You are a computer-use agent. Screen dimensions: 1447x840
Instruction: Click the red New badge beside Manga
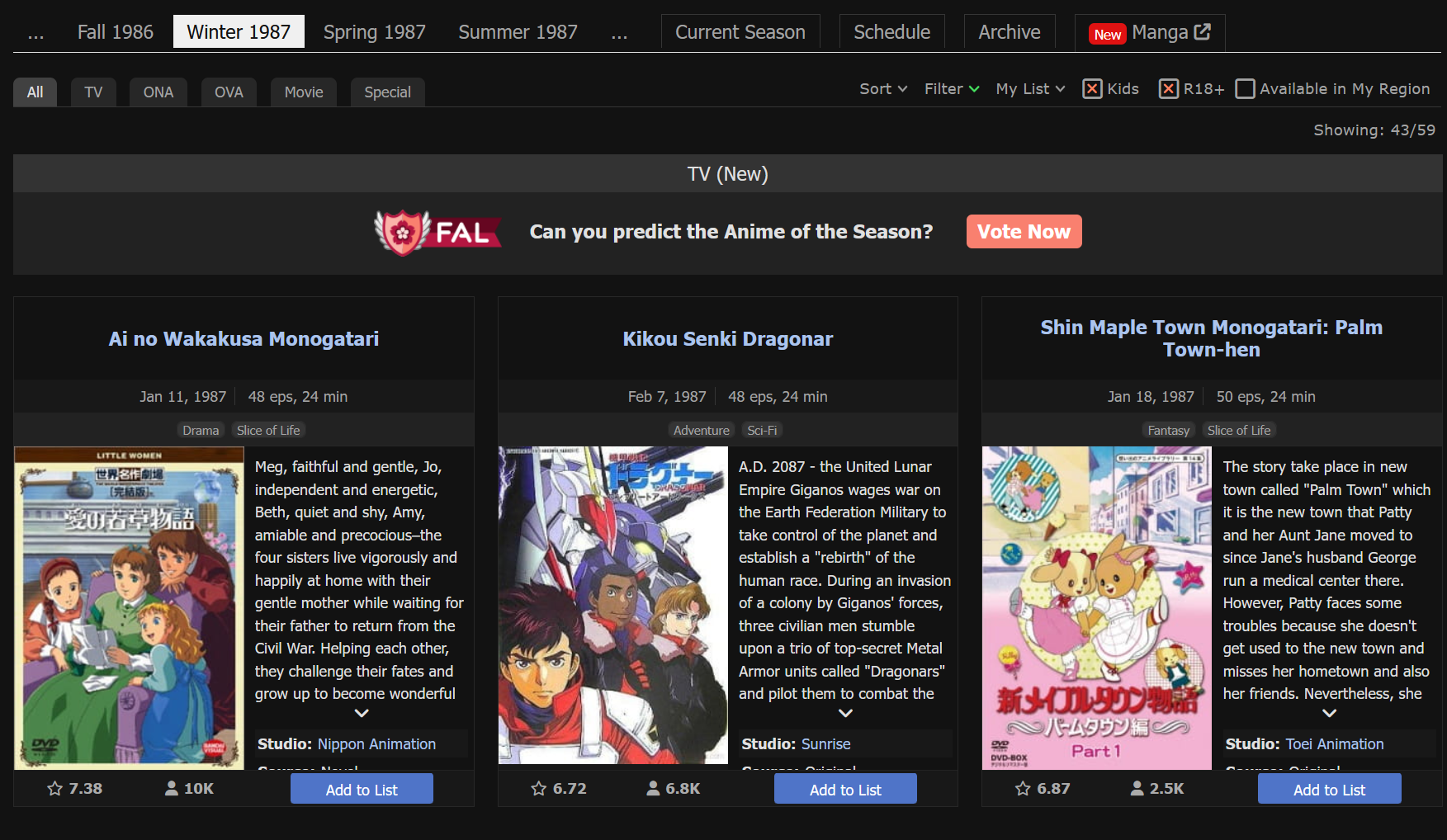click(1108, 34)
